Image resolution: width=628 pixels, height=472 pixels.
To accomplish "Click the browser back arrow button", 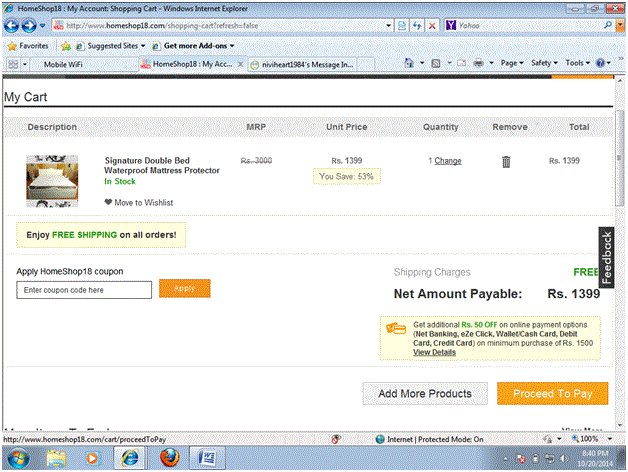I will pyautogui.click(x=12, y=24).
